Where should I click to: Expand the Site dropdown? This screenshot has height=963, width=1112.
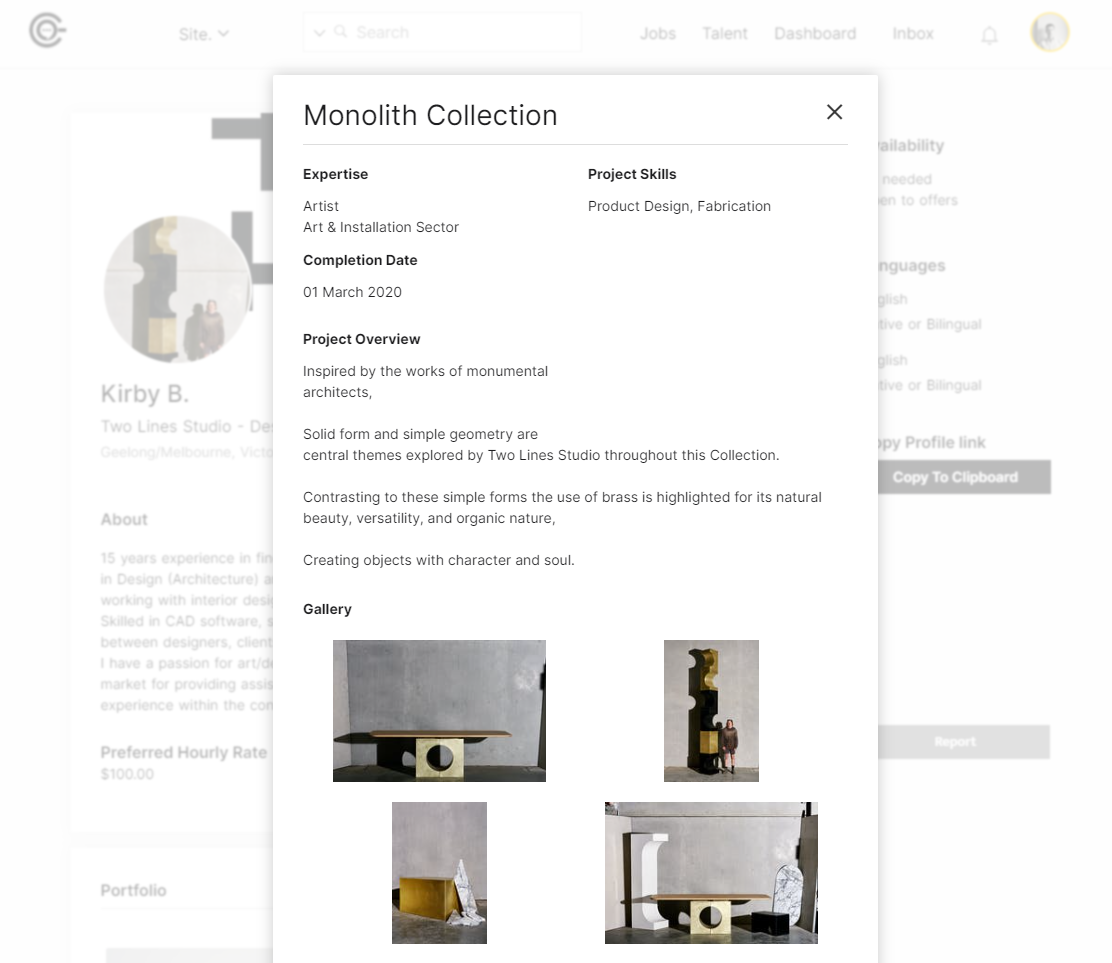204,34
